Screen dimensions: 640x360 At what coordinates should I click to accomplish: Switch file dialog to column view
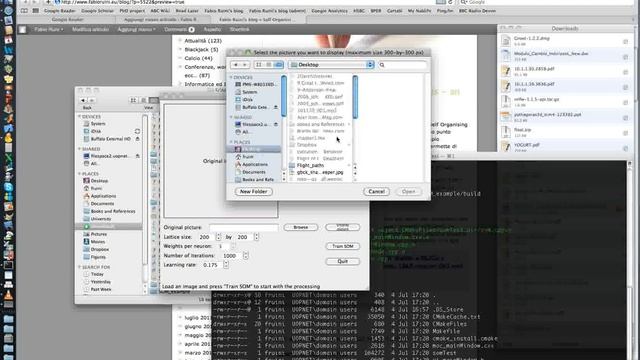point(278,65)
